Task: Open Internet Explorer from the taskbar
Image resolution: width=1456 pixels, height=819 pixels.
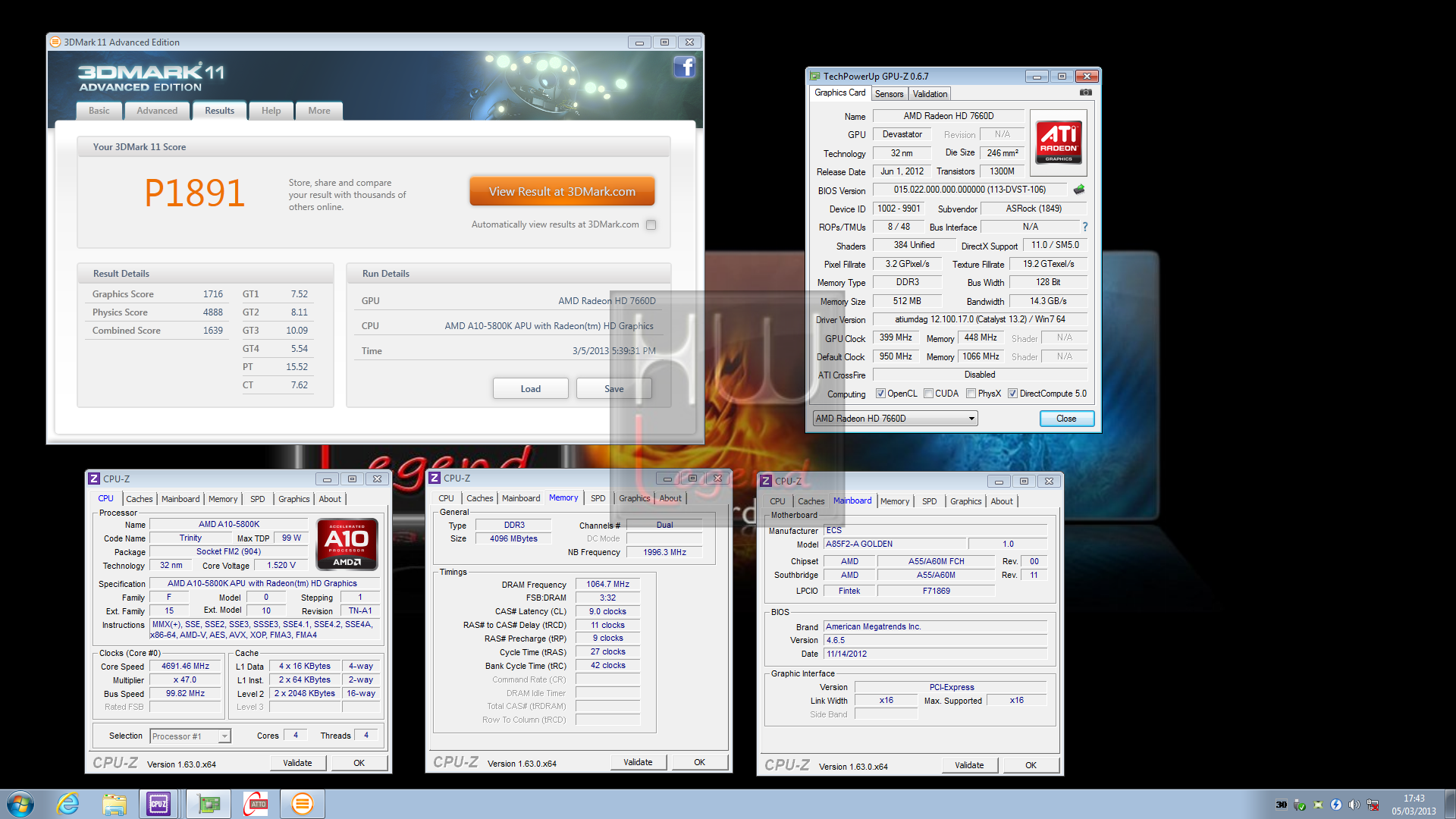Action: coord(68,804)
